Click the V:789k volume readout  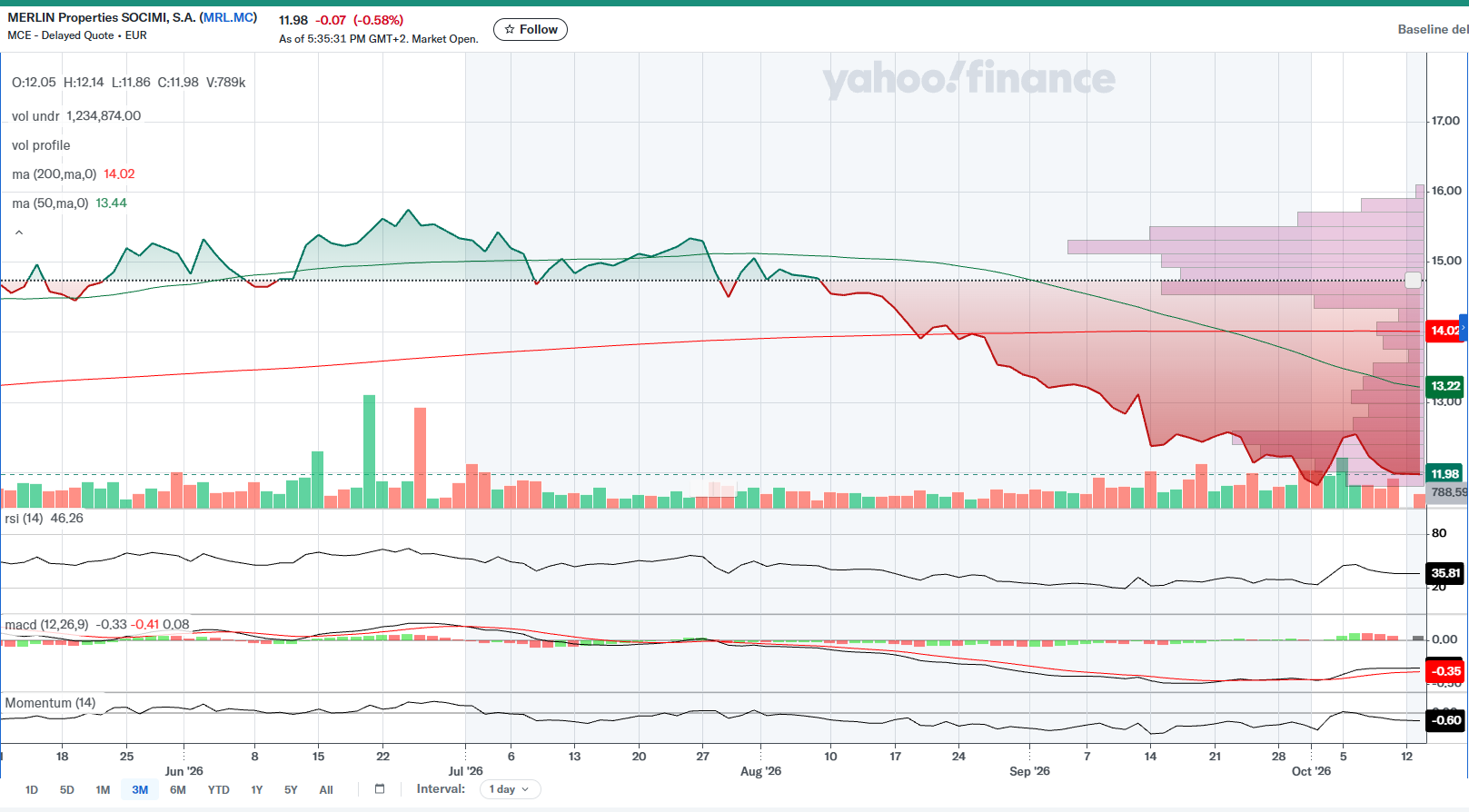click(x=226, y=83)
